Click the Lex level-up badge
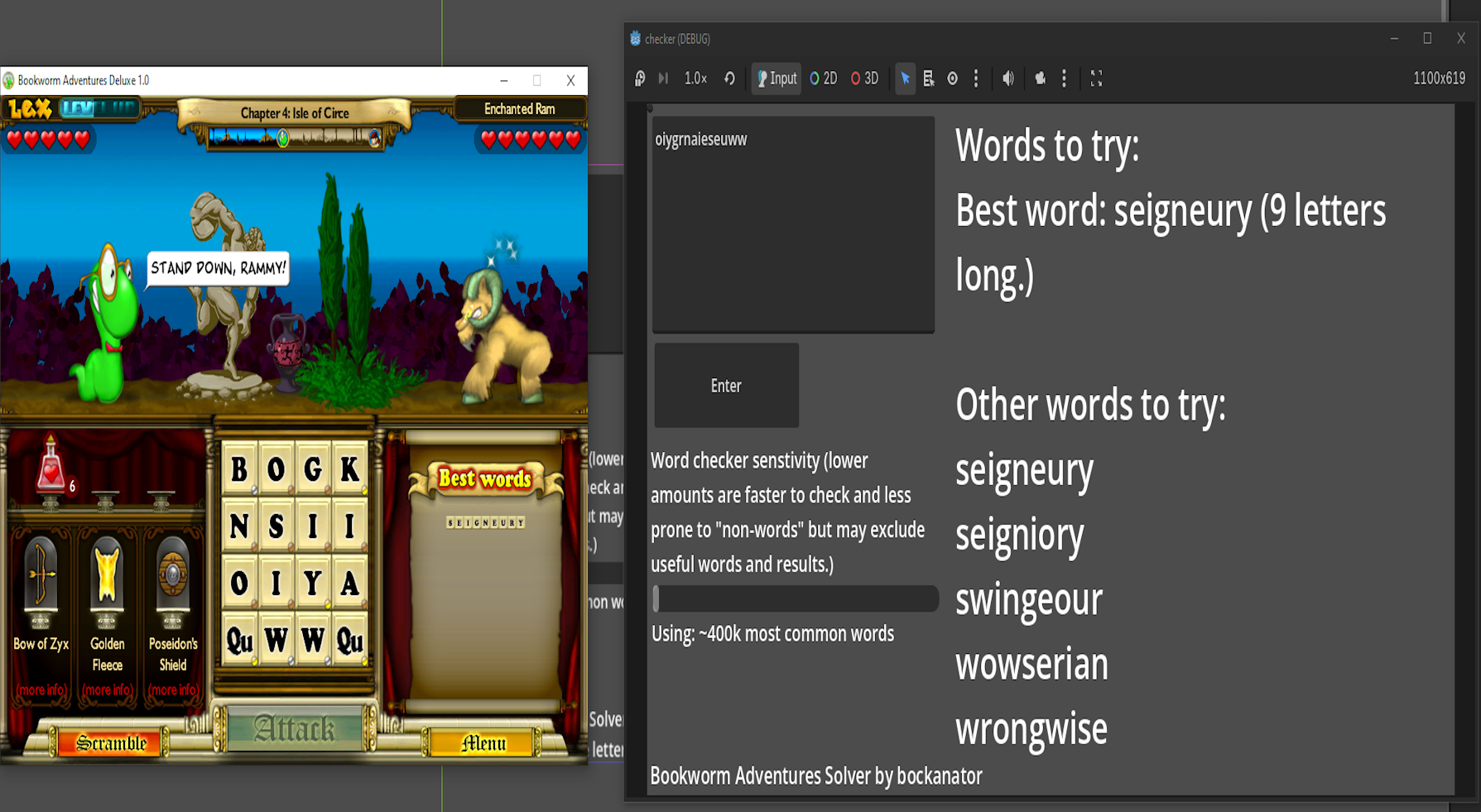1481x812 pixels. pyautogui.click(x=70, y=108)
